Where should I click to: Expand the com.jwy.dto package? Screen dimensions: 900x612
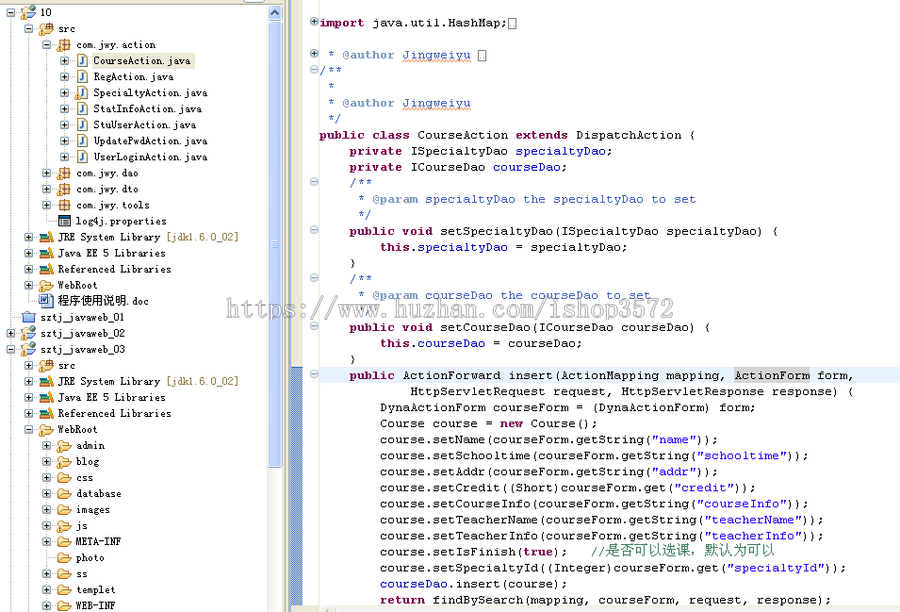tap(46, 189)
